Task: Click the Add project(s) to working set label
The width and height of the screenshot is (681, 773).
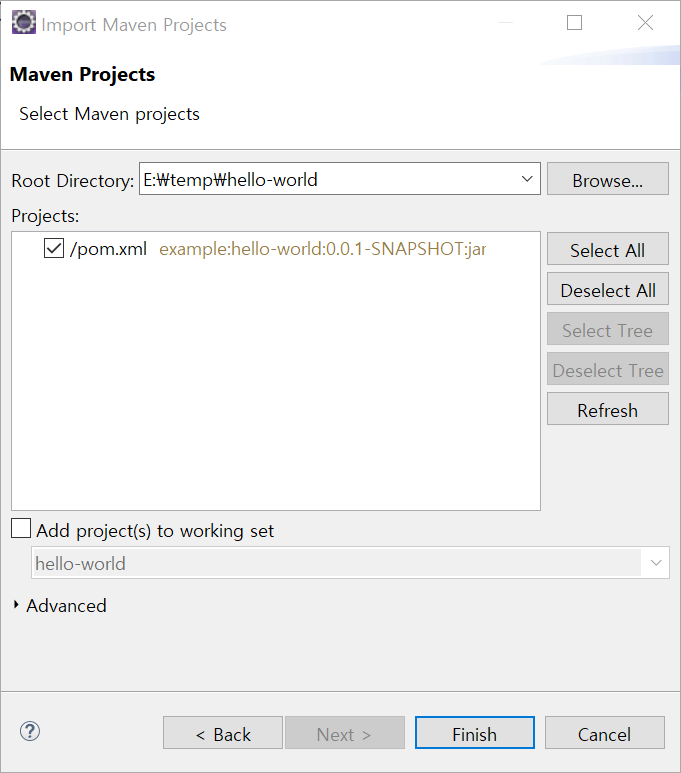Action: pos(155,531)
